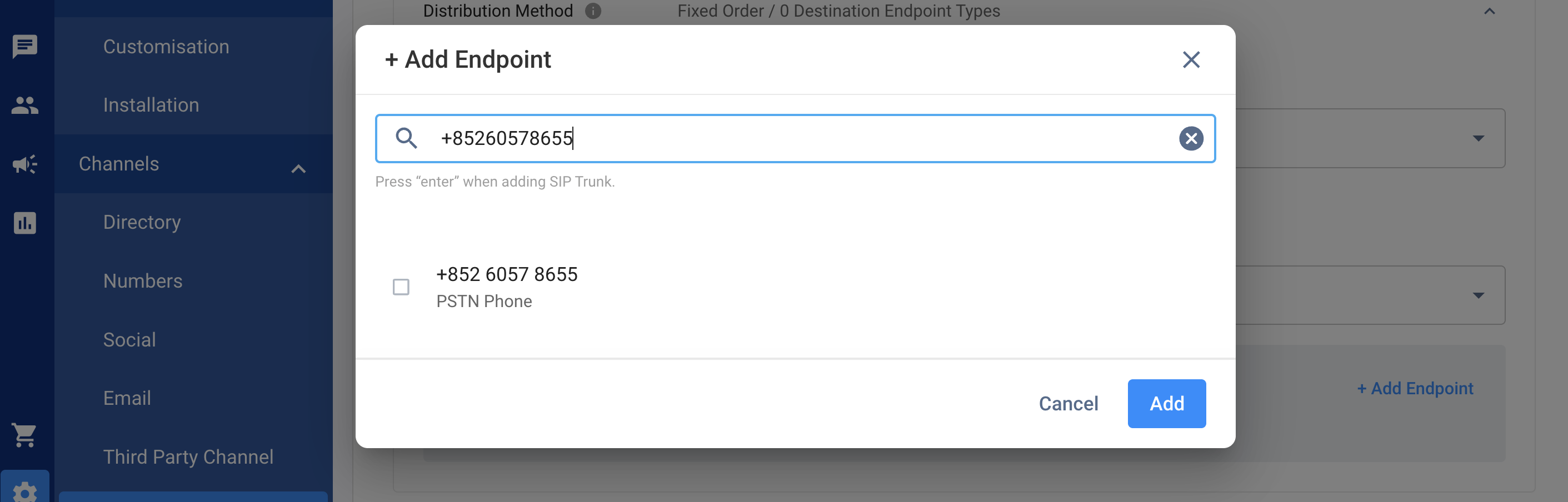1568x502 pixels.
Task: Open the settings gear icon
Action: (x=25, y=491)
